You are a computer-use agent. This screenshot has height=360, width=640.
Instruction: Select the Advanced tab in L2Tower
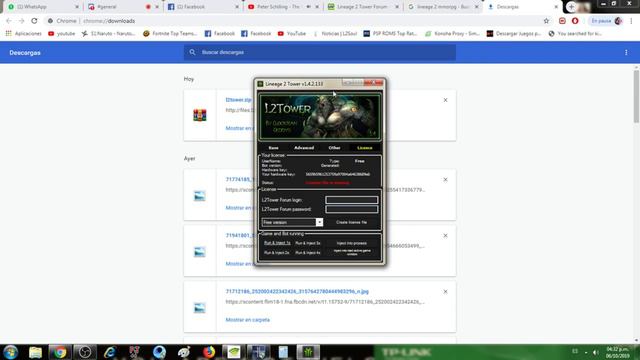[x=304, y=148]
